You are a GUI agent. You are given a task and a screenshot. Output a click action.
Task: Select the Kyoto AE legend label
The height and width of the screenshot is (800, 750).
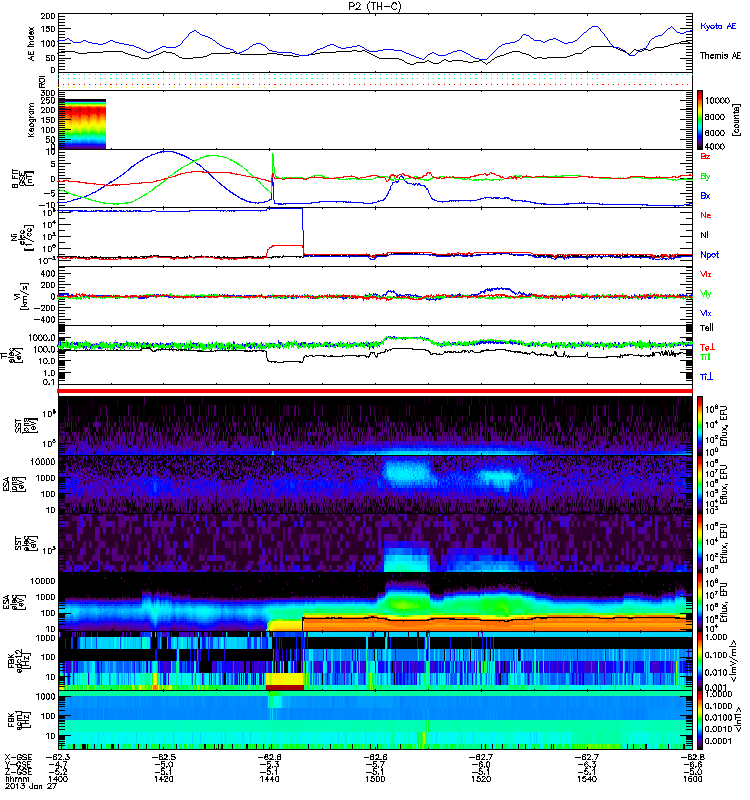(x=718, y=26)
